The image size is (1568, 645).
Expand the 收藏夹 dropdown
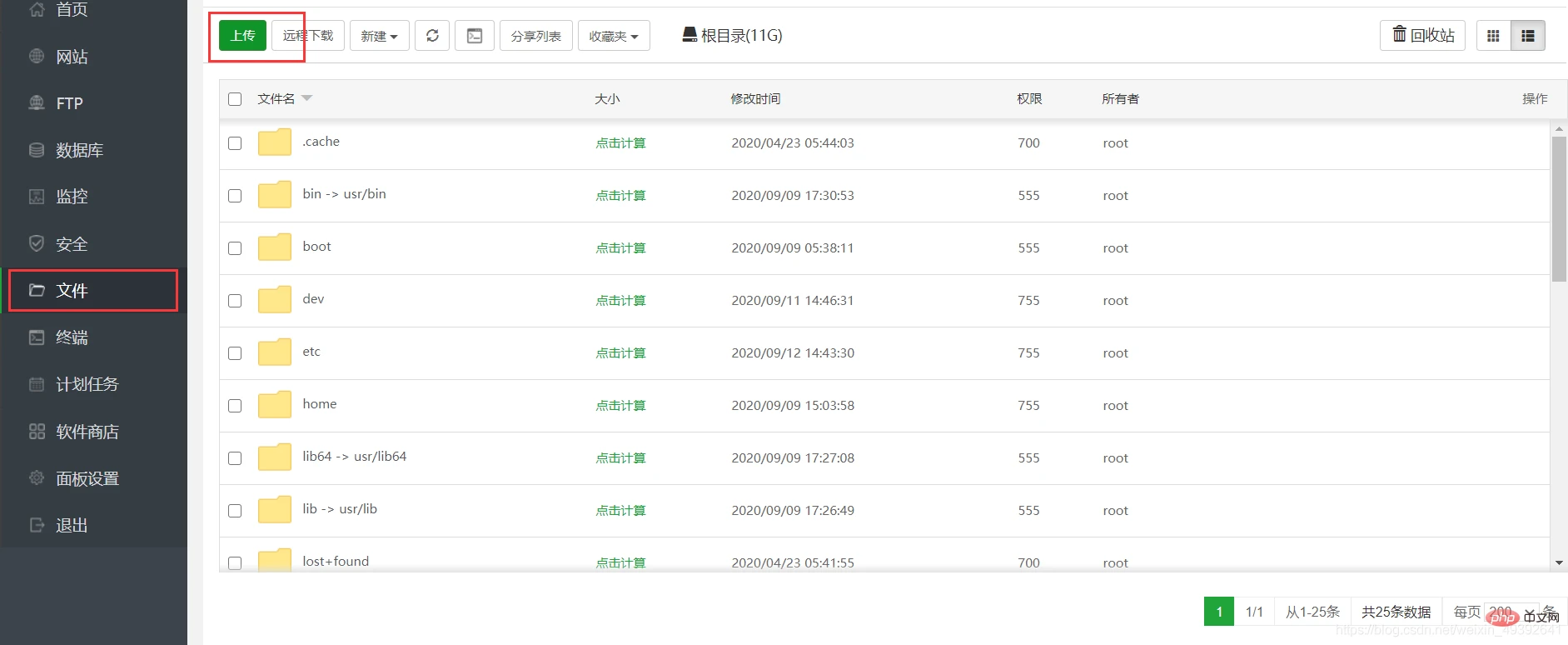(x=614, y=36)
